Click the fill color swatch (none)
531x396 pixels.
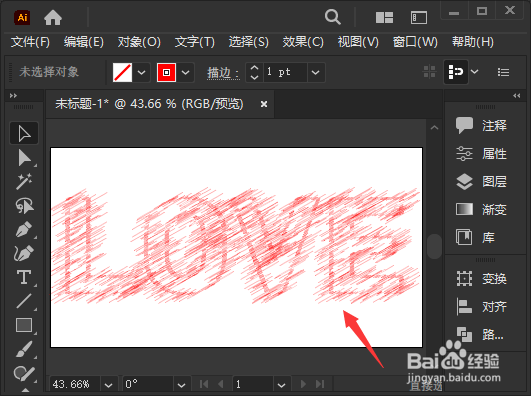click(x=122, y=72)
